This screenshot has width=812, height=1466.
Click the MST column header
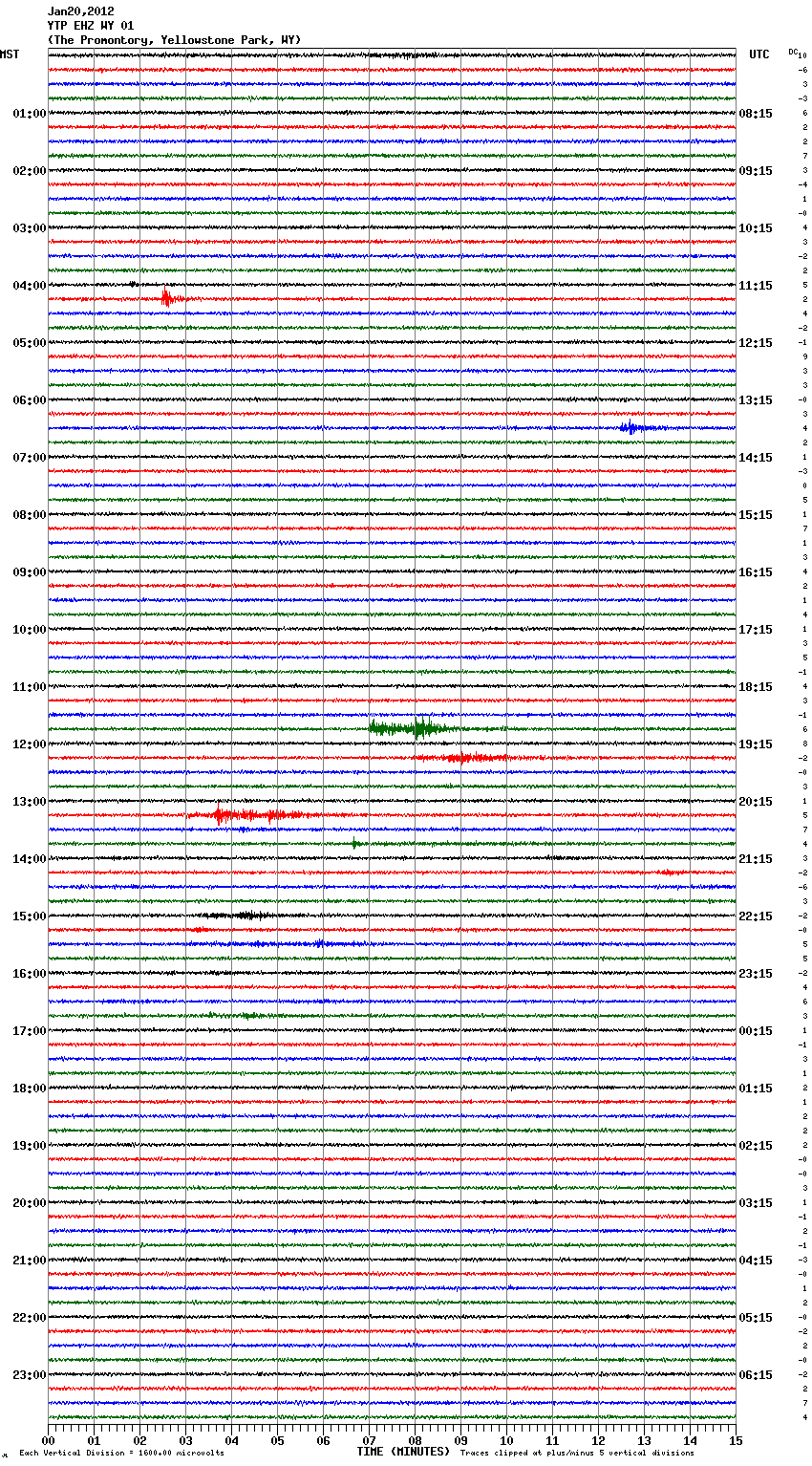click(x=10, y=54)
